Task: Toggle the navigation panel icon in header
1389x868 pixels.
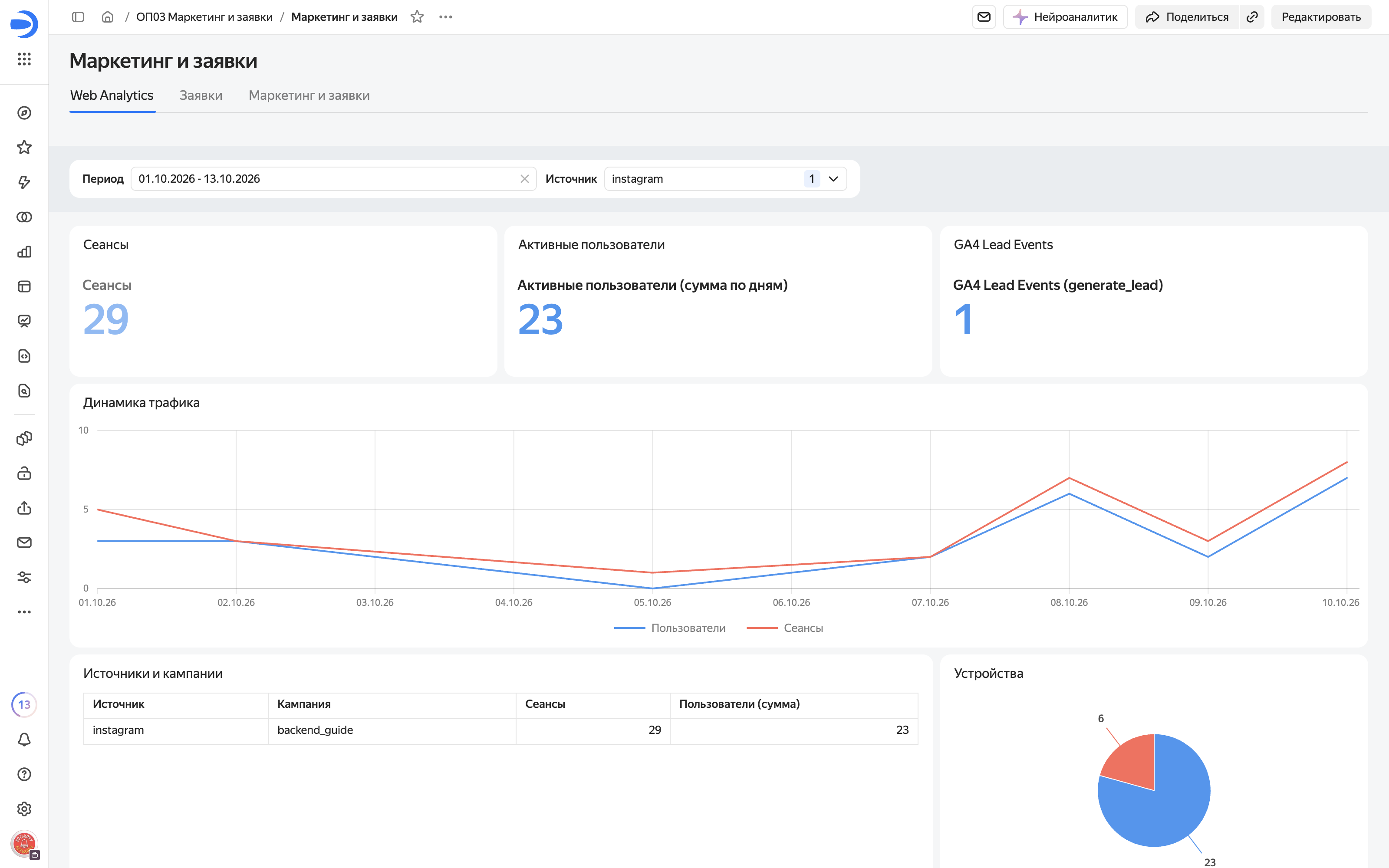Action: coord(78,17)
